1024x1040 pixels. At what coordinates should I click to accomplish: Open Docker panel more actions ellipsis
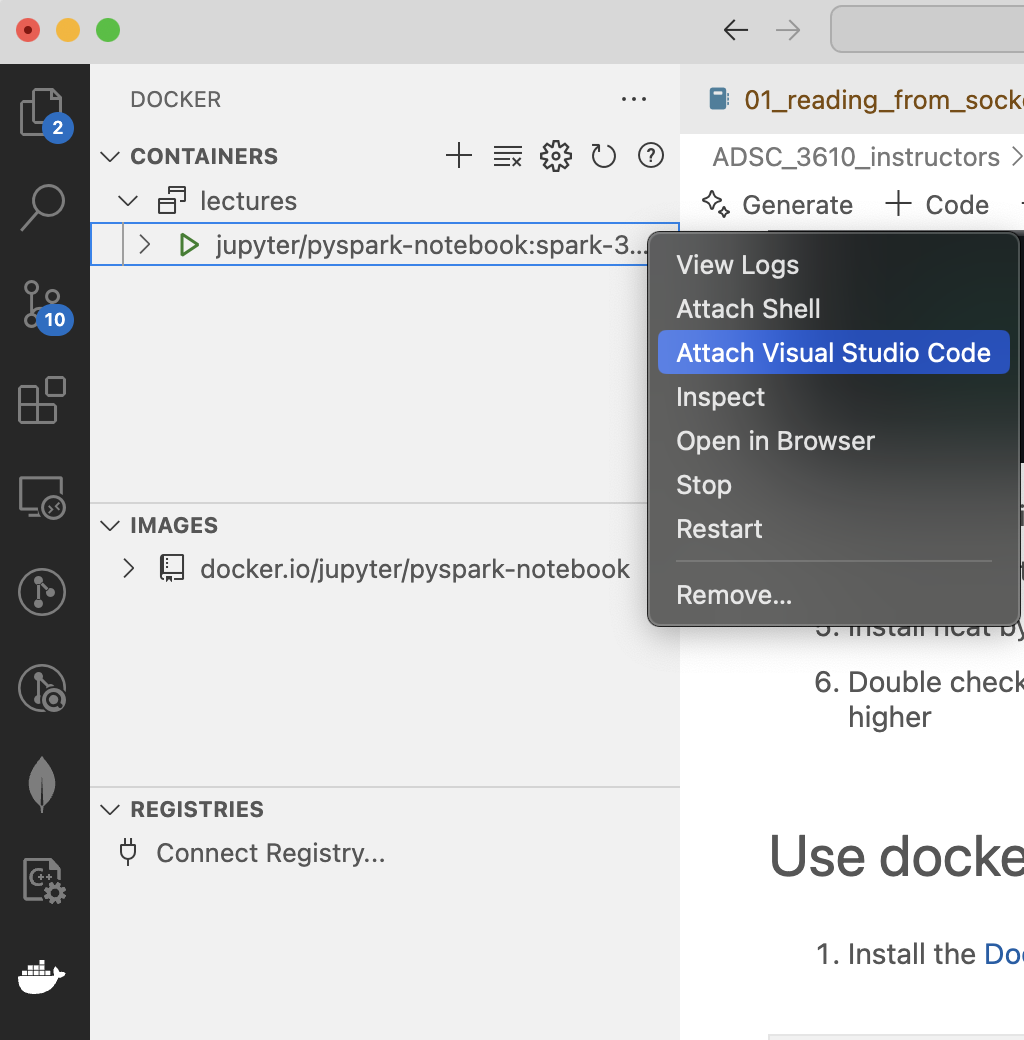634,99
